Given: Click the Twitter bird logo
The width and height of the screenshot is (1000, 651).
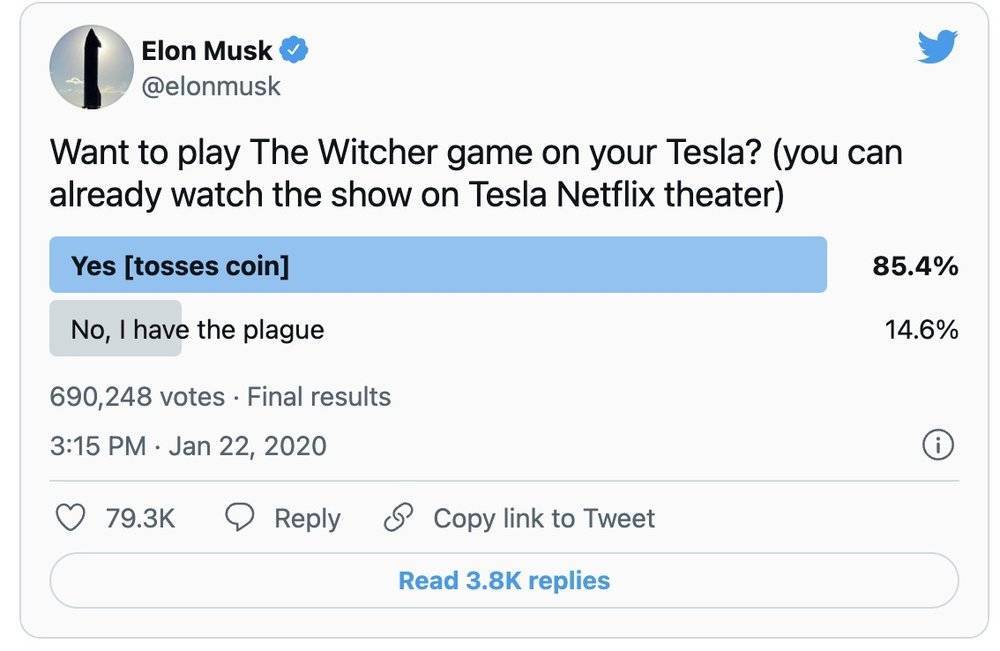Looking at the screenshot, I should (x=937, y=47).
